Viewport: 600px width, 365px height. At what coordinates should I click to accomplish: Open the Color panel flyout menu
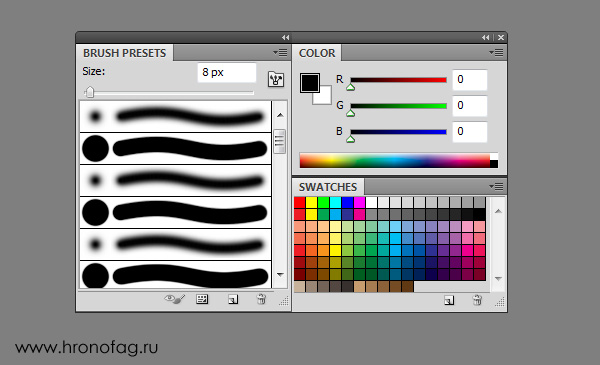pyautogui.click(x=496, y=52)
